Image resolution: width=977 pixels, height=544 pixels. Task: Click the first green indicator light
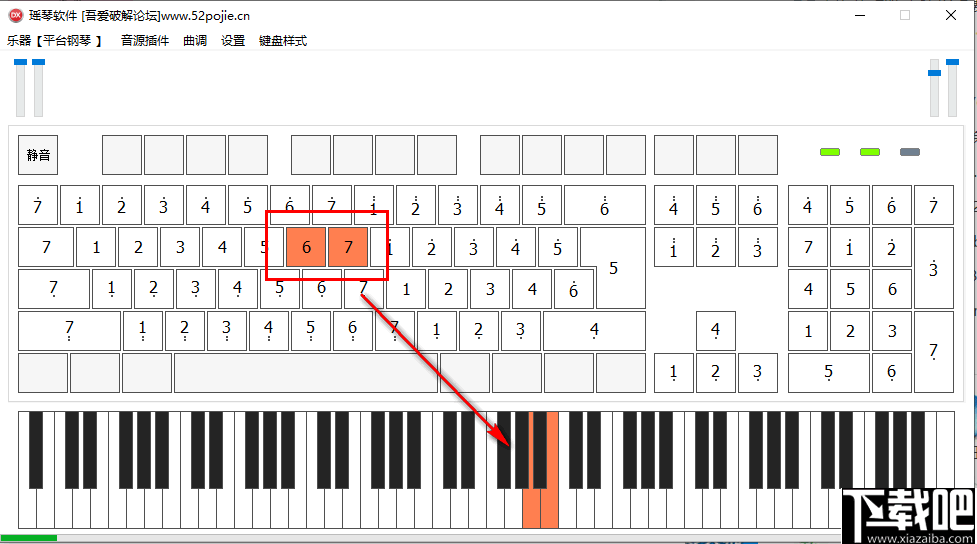click(830, 152)
